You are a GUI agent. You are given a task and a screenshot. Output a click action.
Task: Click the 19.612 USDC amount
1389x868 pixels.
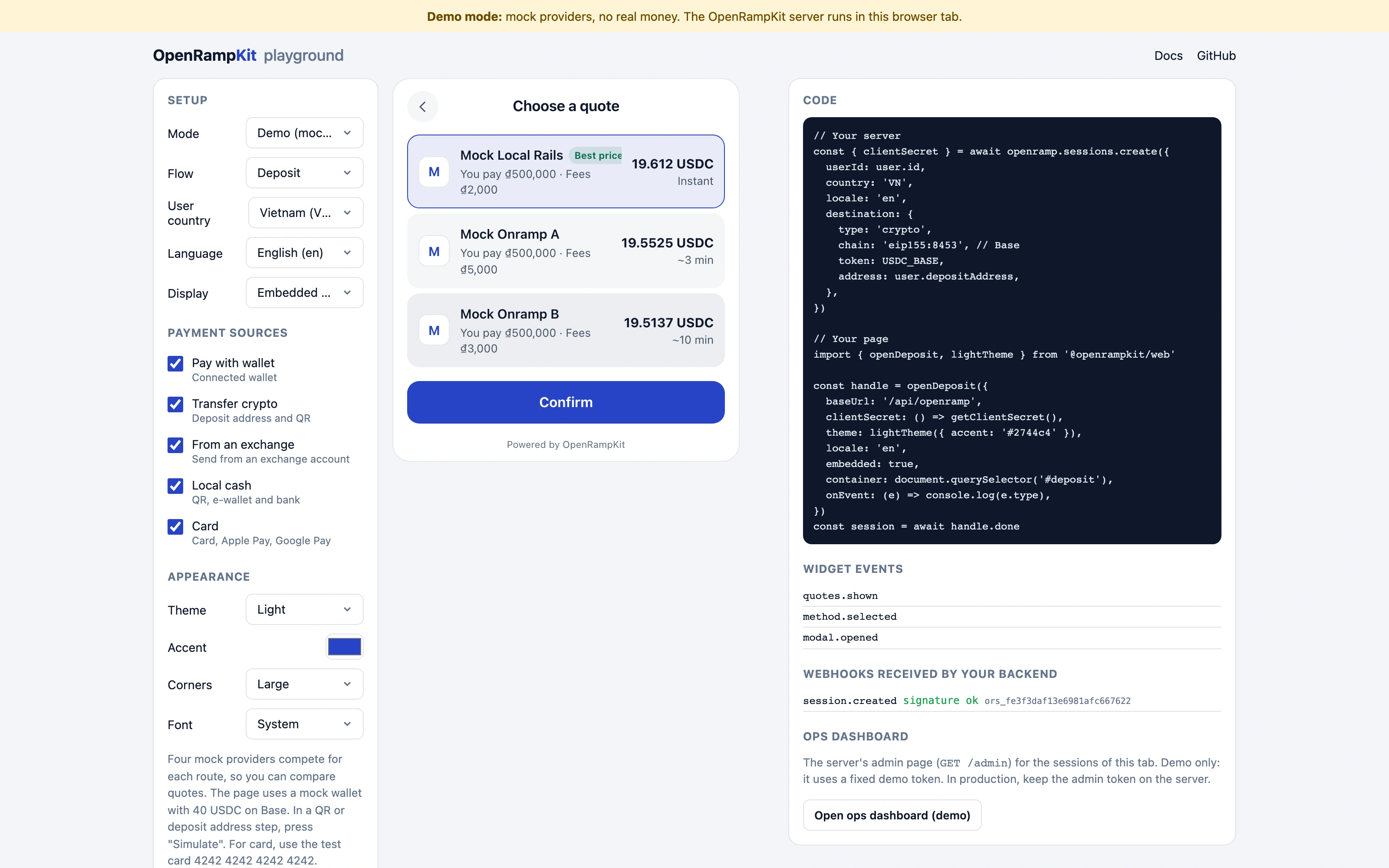(672, 164)
